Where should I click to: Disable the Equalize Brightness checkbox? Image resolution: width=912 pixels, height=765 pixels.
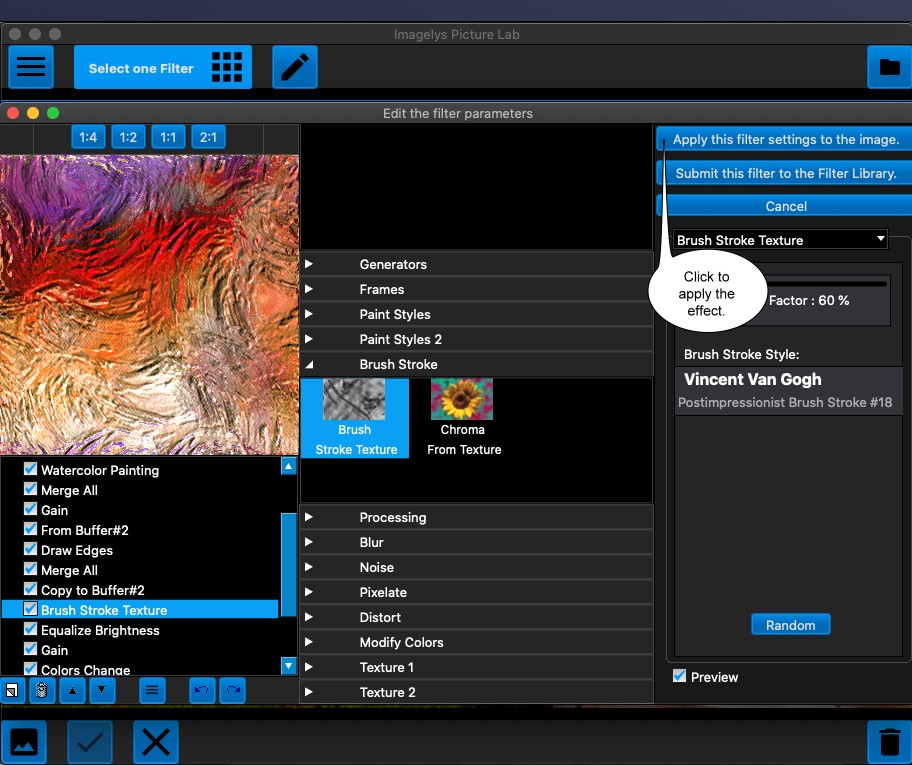(30, 629)
